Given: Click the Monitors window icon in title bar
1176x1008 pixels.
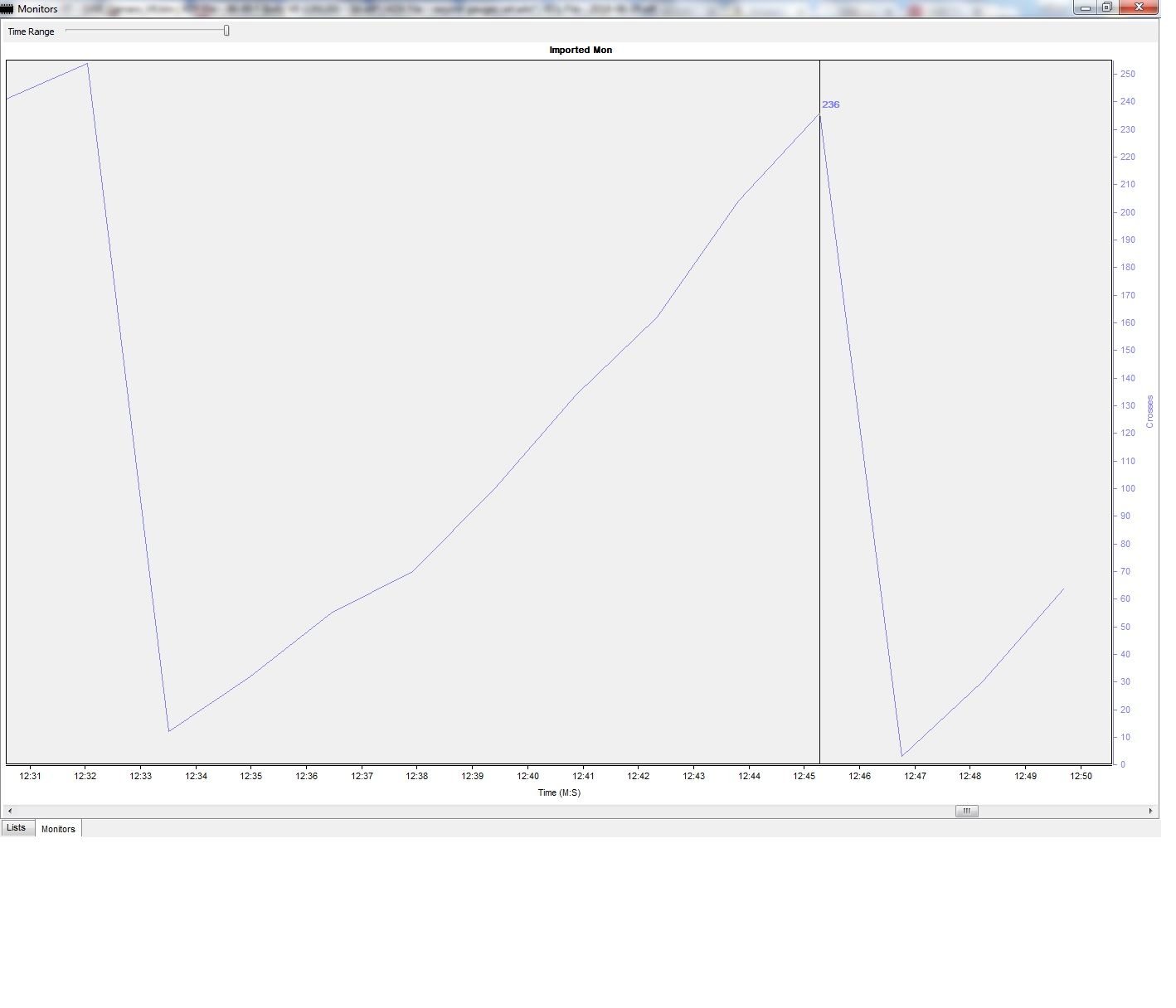Looking at the screenshot, I should [x=7, y=8].
